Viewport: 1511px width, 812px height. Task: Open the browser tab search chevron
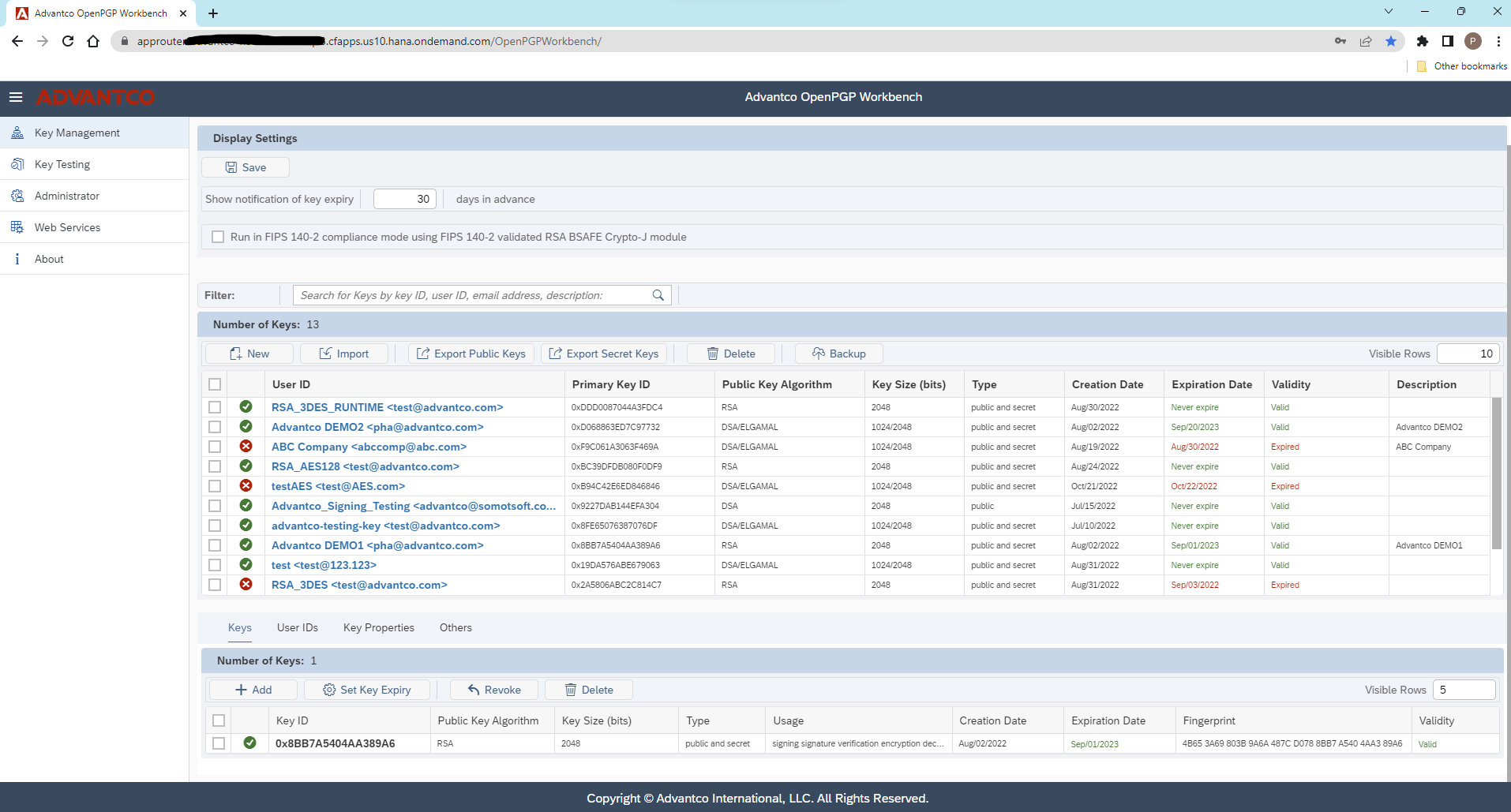pyautogui.click(x=1389, y=12)
